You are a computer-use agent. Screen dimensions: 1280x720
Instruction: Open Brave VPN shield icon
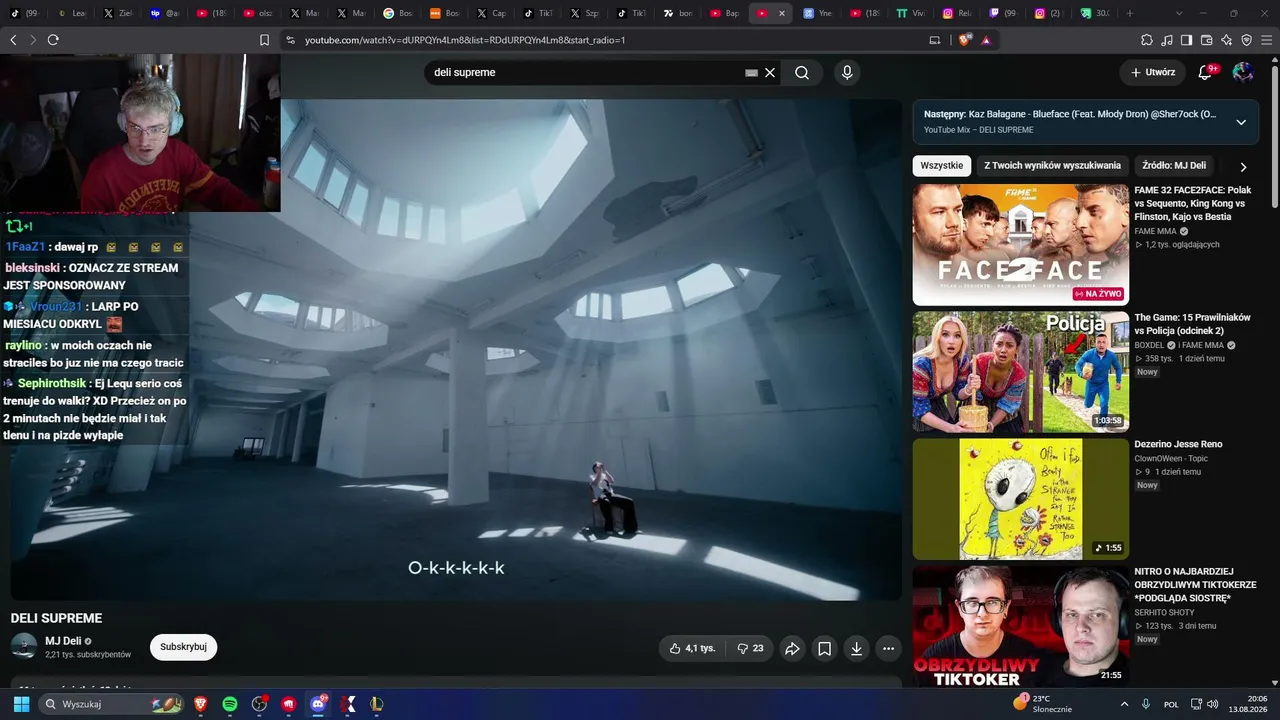click(1247, 40)
